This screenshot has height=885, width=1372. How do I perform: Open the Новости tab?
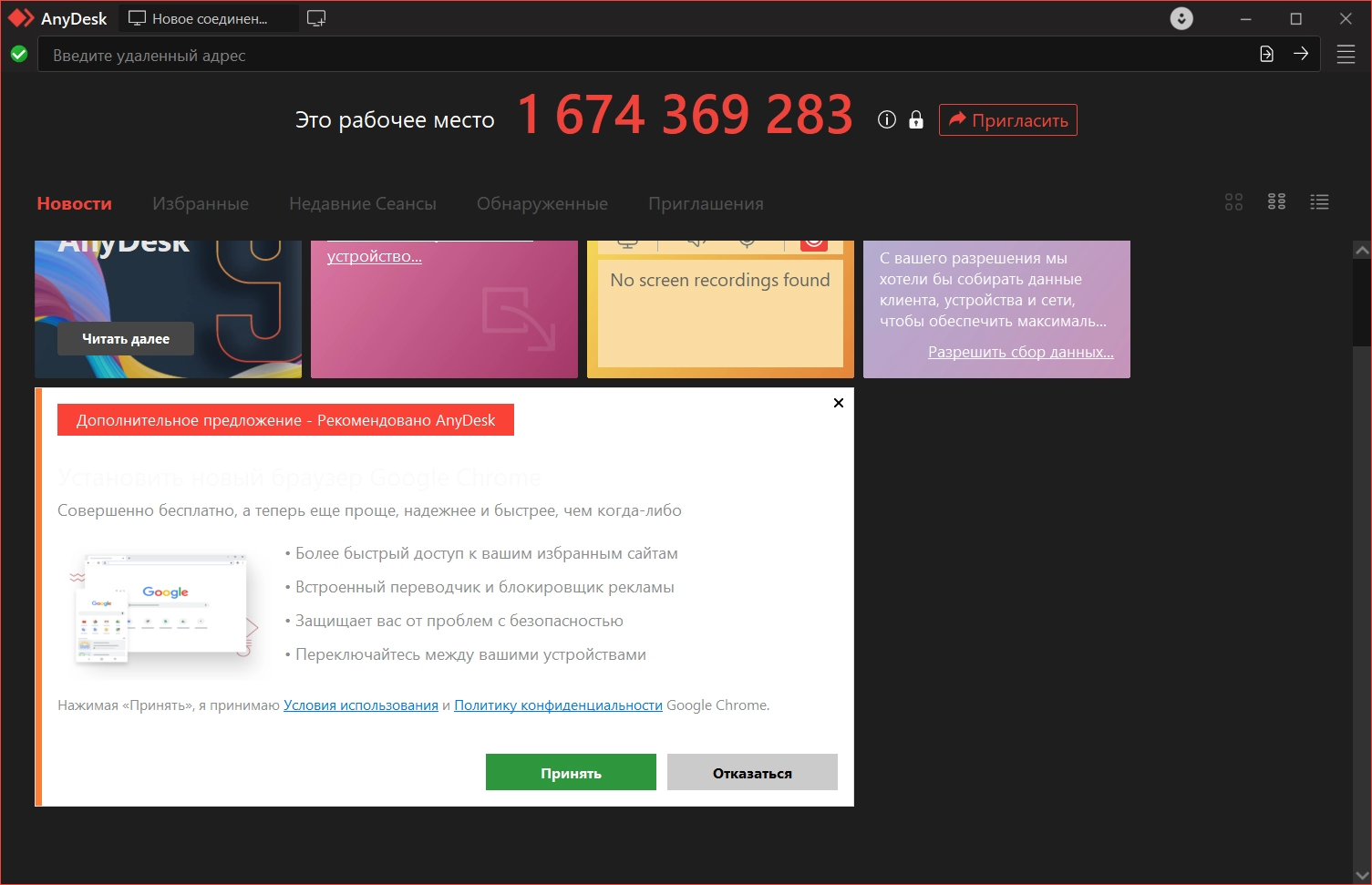[75, 203]
